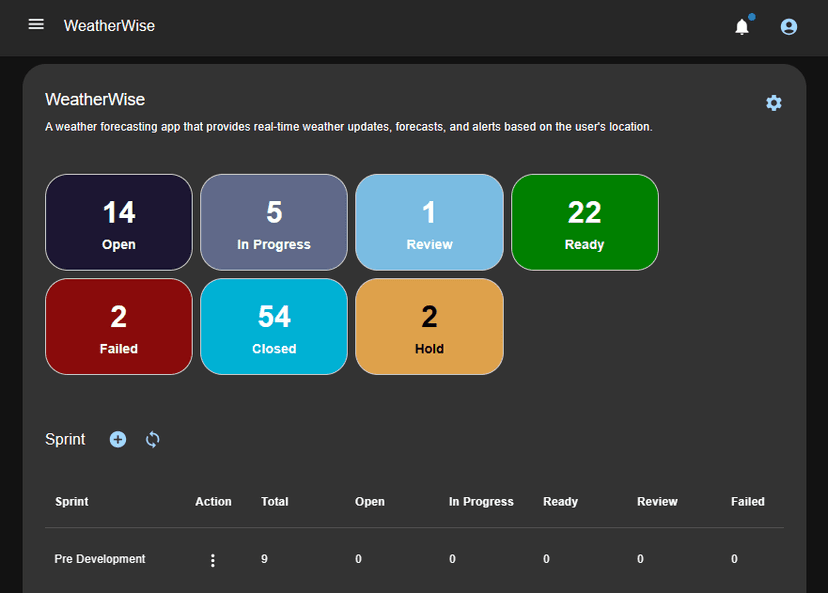Open the green Ready status card

tap(585, 222)
